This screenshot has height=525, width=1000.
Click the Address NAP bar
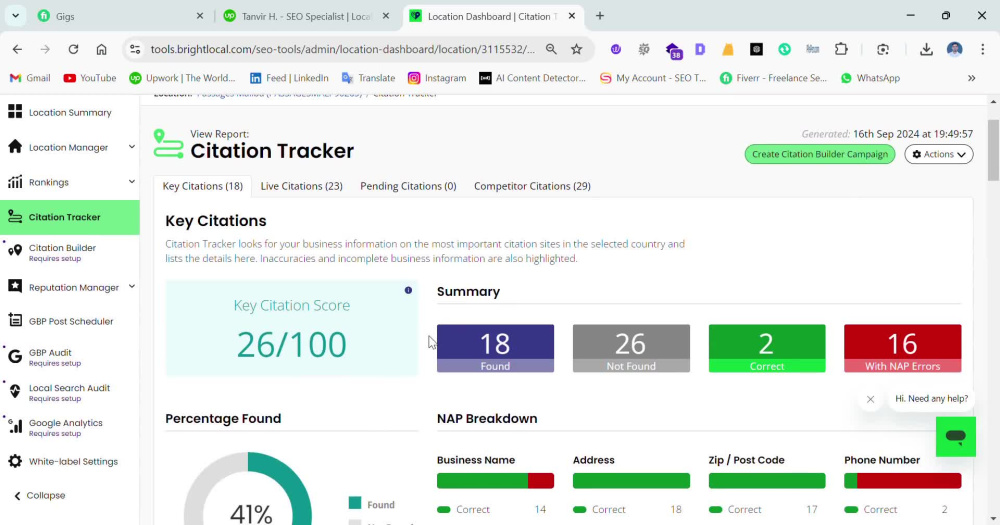(631, 481)
